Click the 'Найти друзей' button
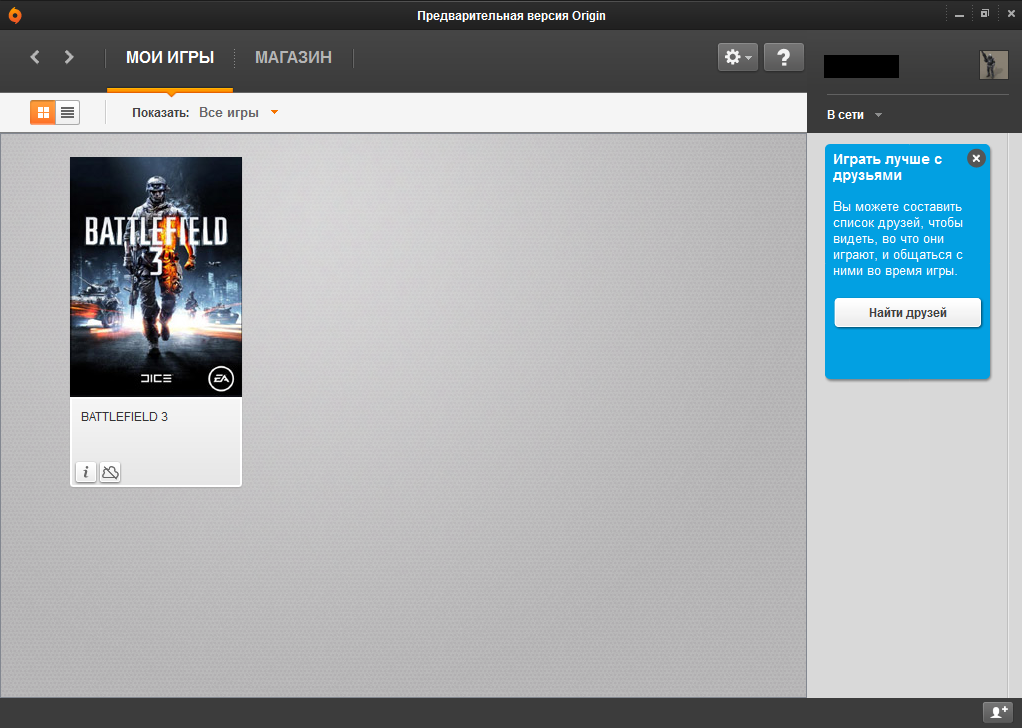 coord(907,313)
